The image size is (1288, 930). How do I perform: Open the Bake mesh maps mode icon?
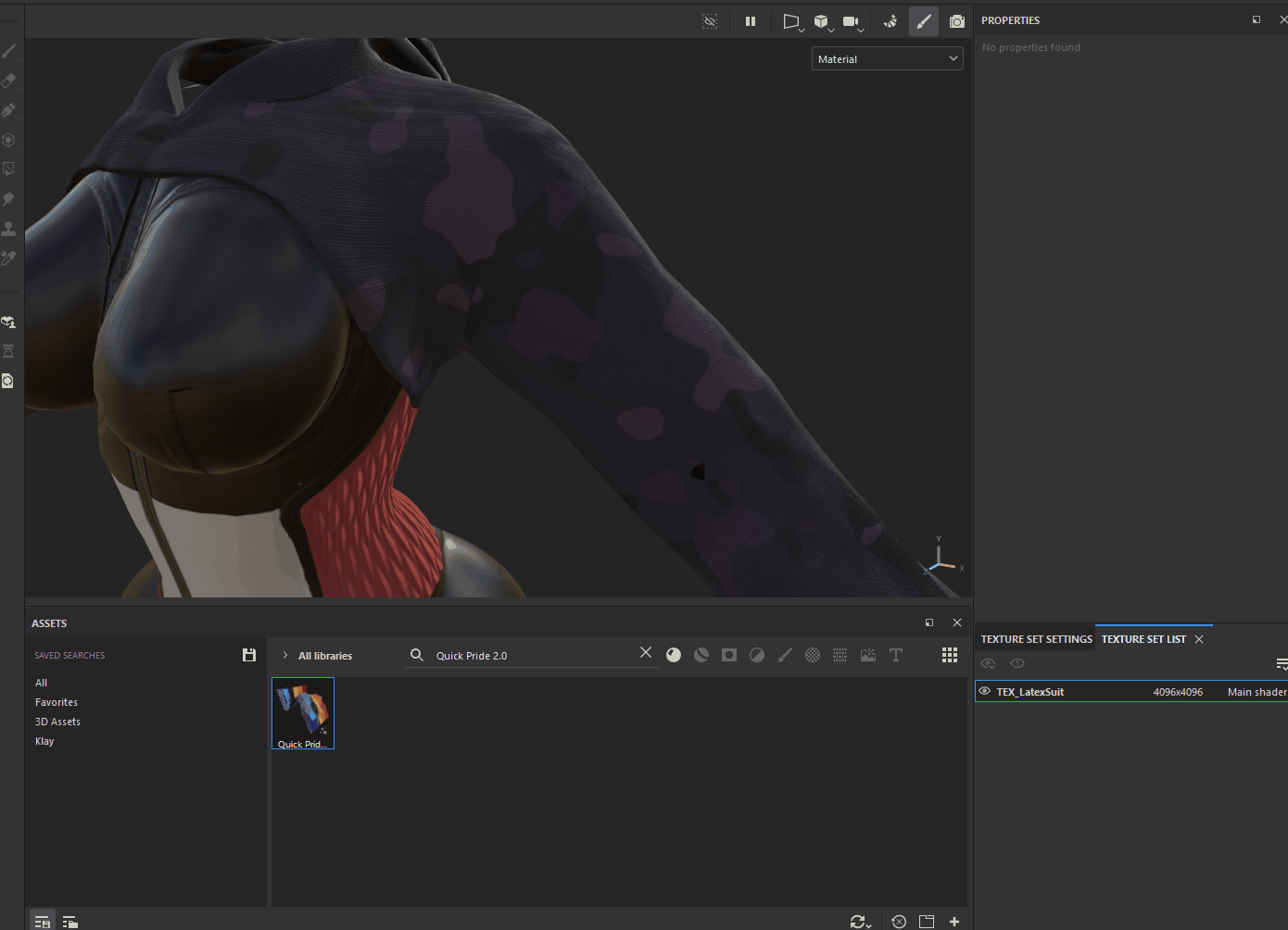[9, 322]
